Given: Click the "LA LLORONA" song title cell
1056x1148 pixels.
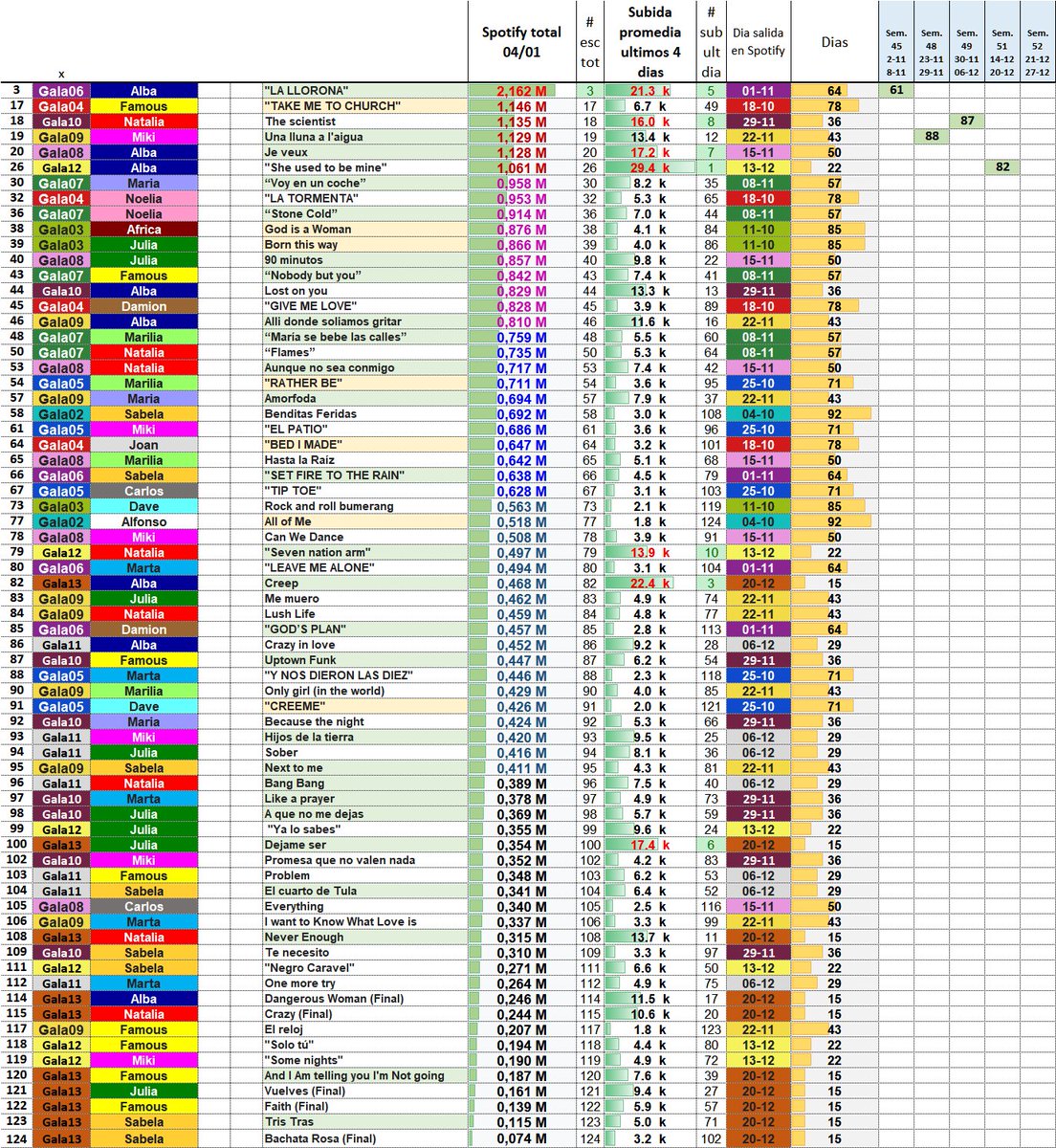Looking at the screenshot, I should coord(365,91).
